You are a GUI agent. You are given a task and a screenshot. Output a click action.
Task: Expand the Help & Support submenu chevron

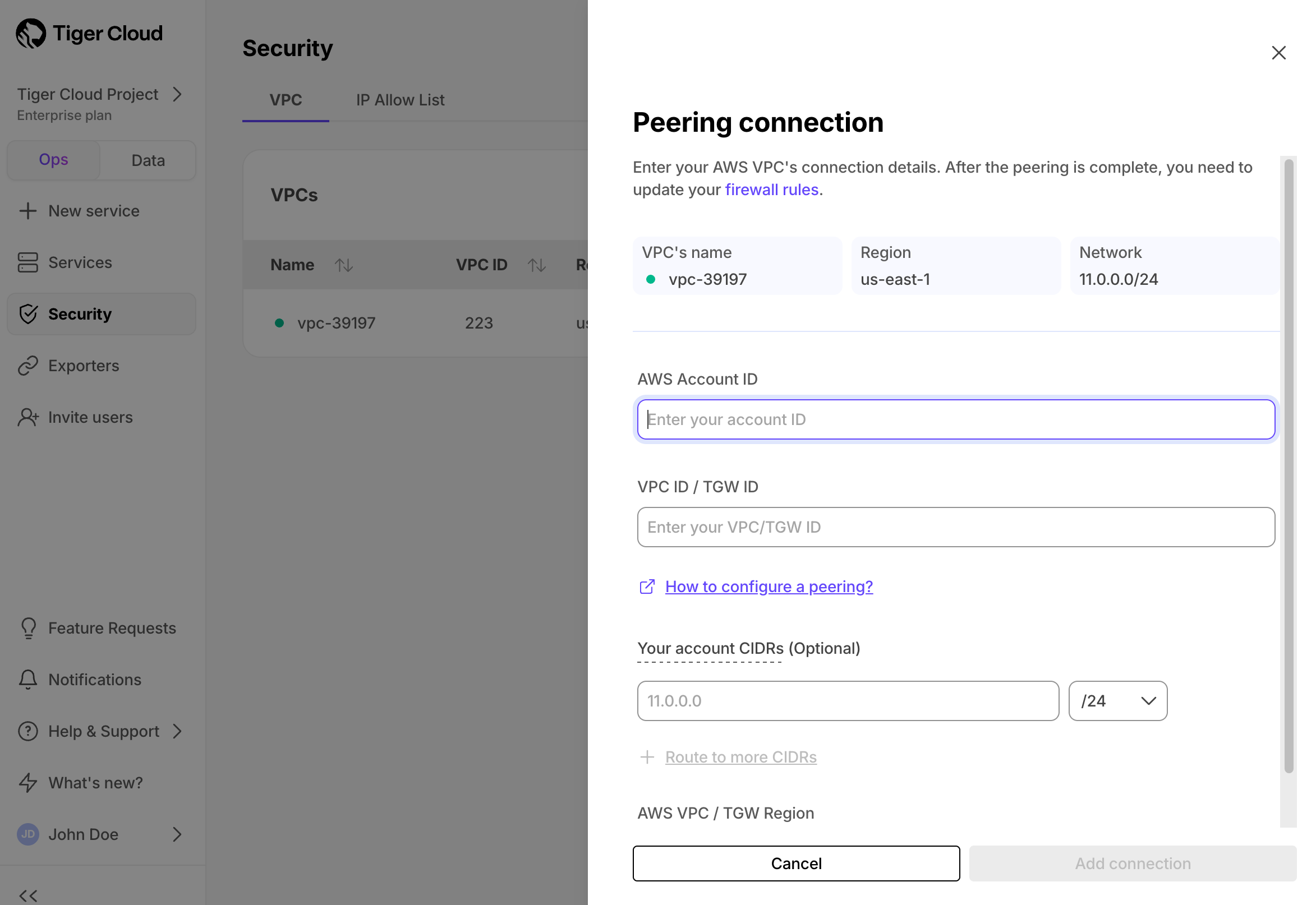[178, 732]
